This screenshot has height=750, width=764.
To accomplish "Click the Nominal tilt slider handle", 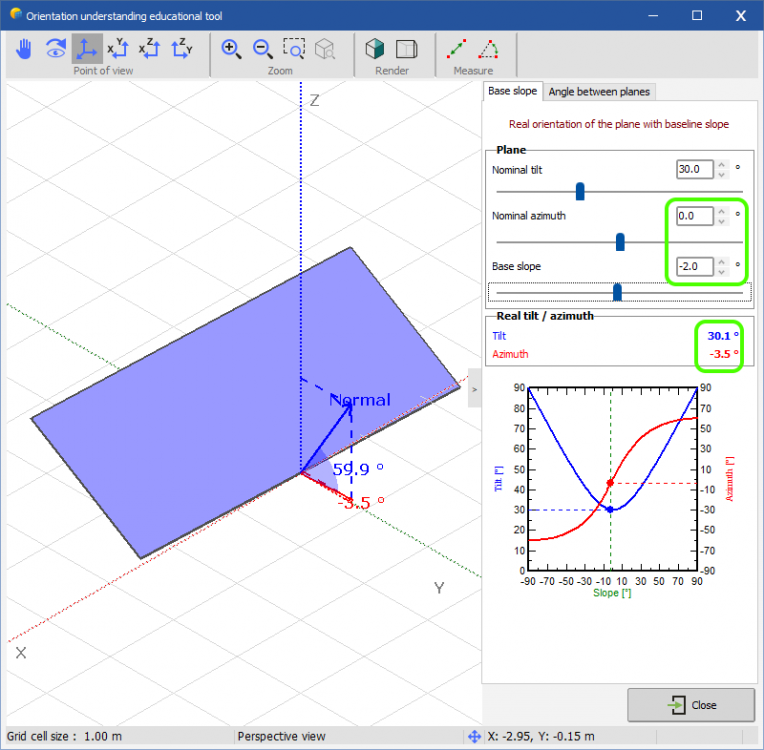I will [579, 191].
